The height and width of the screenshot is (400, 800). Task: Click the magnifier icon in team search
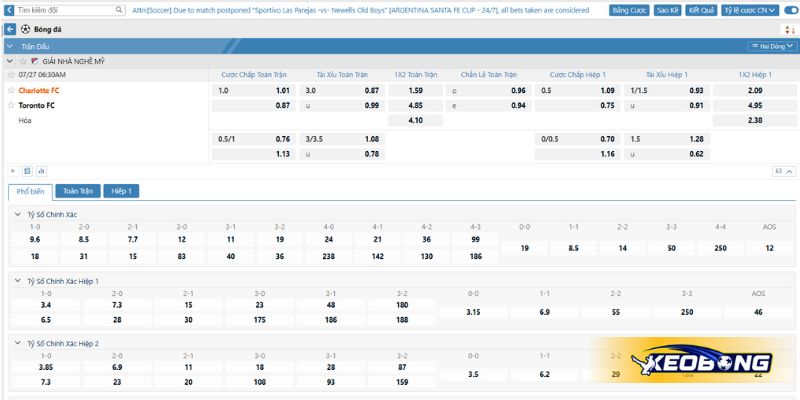click(x=119, y=10)
